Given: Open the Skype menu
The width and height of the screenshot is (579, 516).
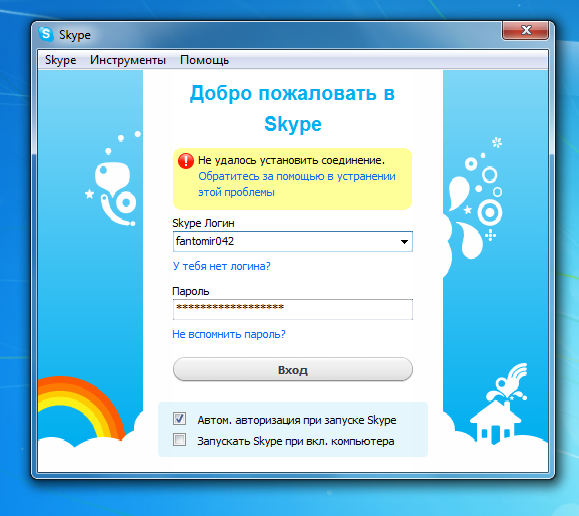Looking at the screenshot, I should tap(60, 60).
